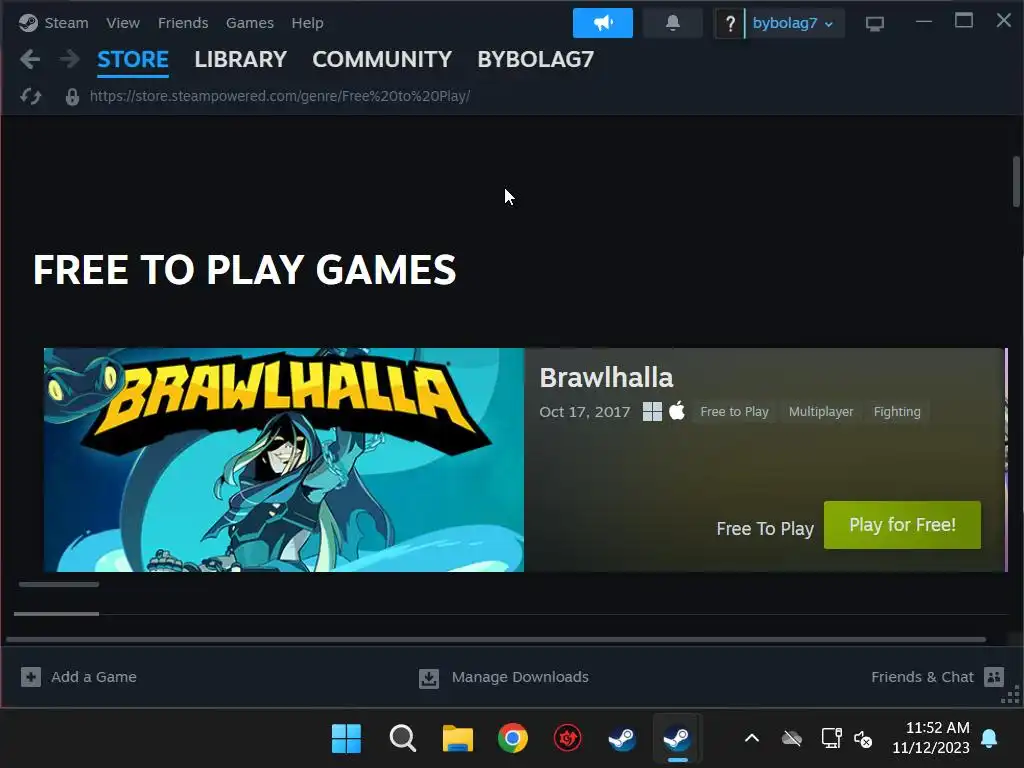Click the Play for Free! button
Screen dimensions: 1024x768
[902, 525]
